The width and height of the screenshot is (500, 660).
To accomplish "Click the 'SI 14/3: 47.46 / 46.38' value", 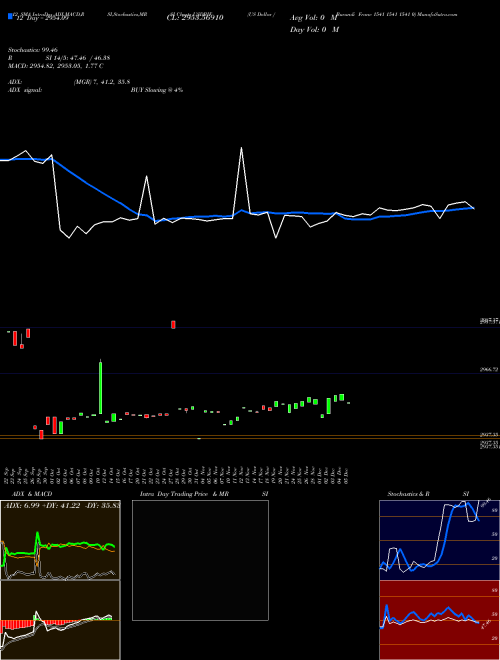I will point(78,58).
